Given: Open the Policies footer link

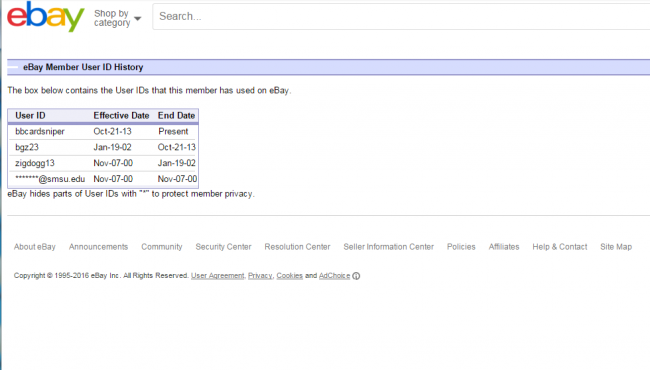Looking at the screenshot, I should point(461,247).
